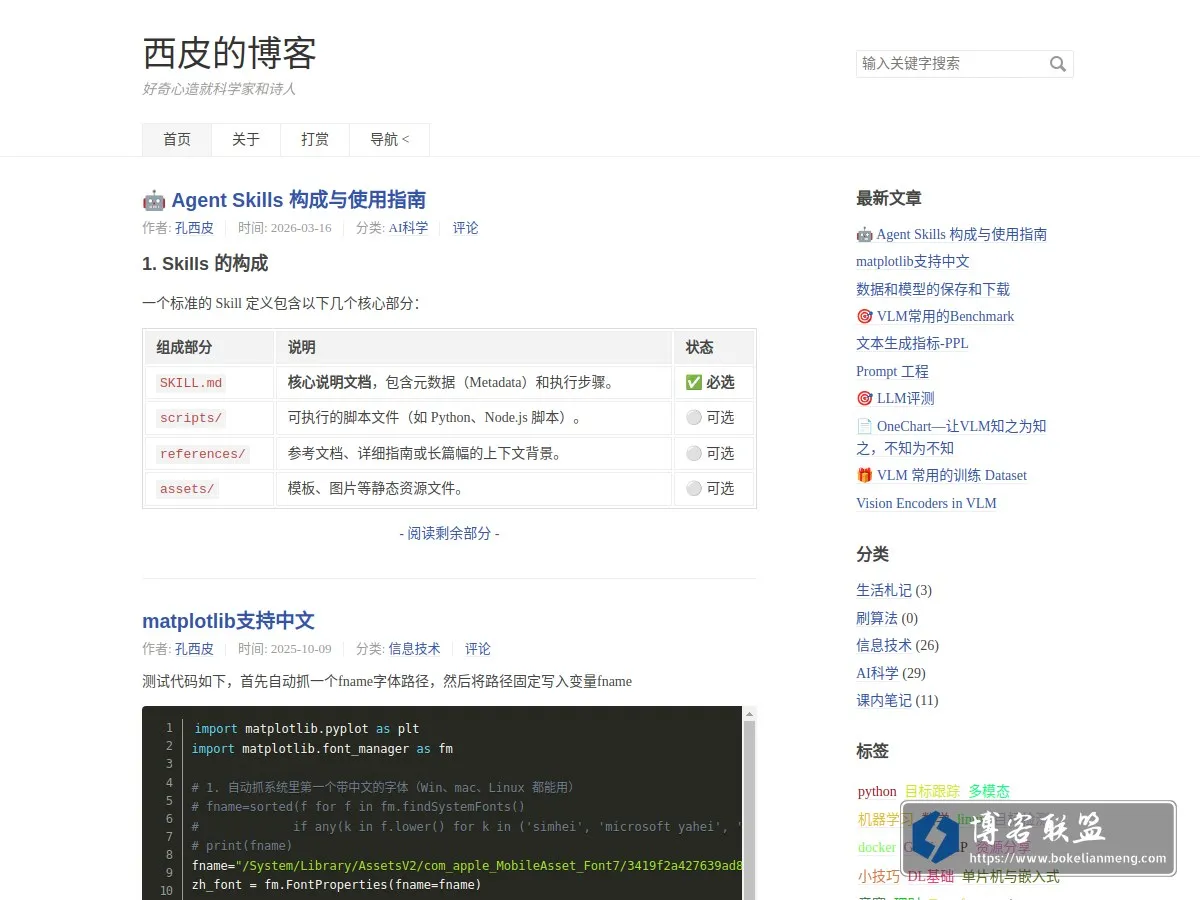Open the LLM评测 article link
Viewport: 1200px width, 900px height.
pos(895,399)
